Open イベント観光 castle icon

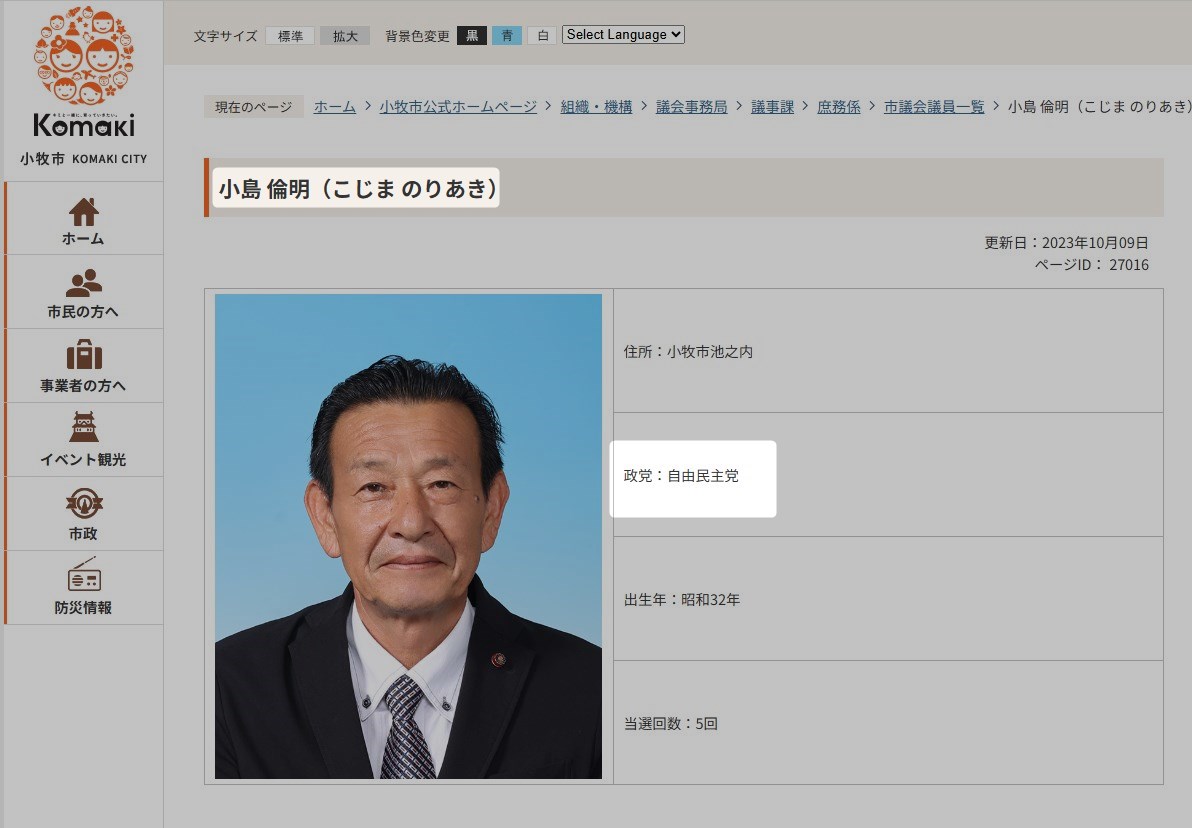(x=84, y=427)
